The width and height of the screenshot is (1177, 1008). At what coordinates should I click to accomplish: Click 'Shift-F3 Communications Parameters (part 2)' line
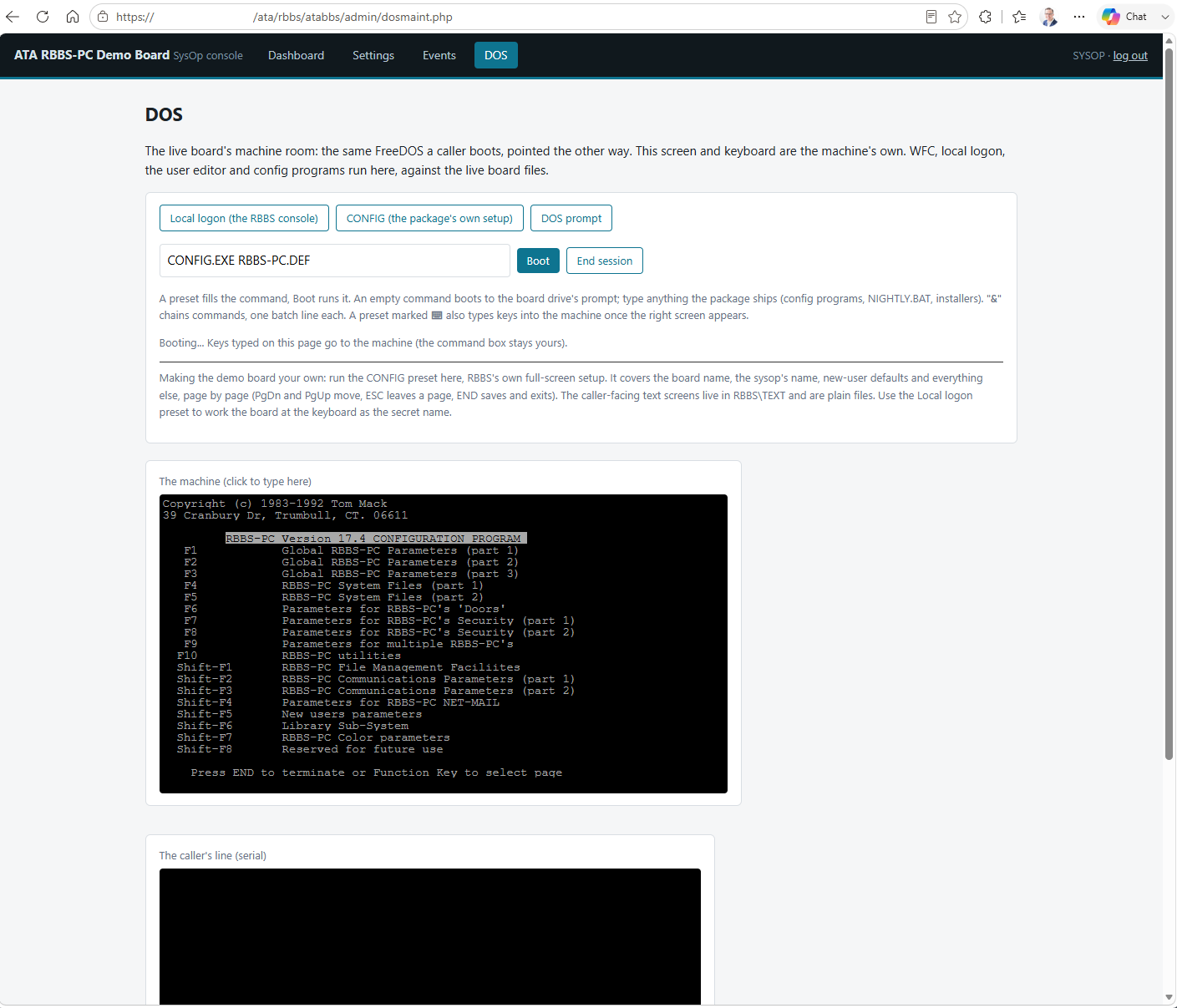(376, 691)
